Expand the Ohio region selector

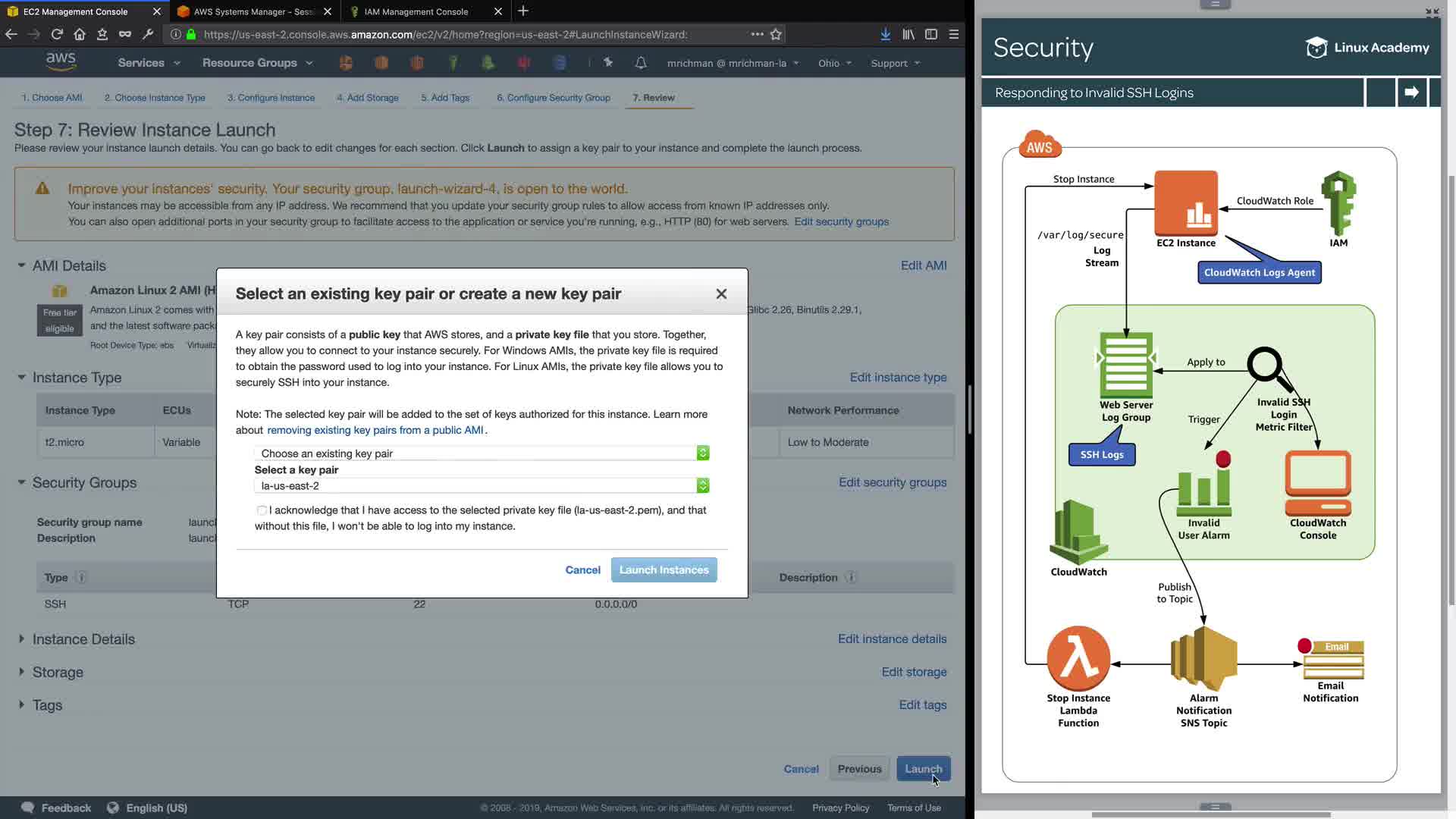(834, 63)
